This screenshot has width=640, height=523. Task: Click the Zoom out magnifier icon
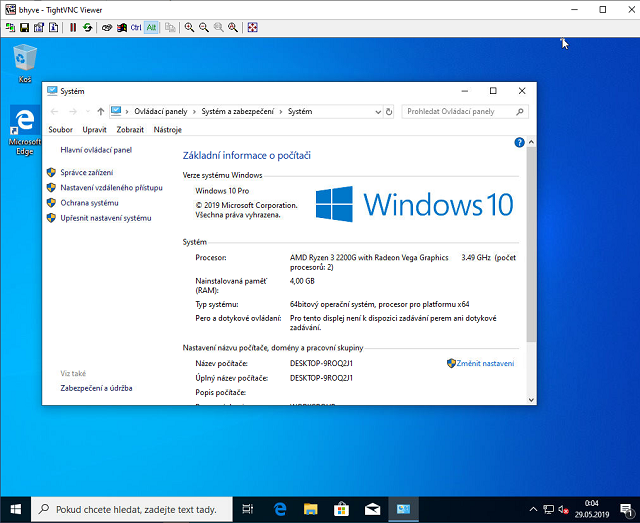point(204,28)
